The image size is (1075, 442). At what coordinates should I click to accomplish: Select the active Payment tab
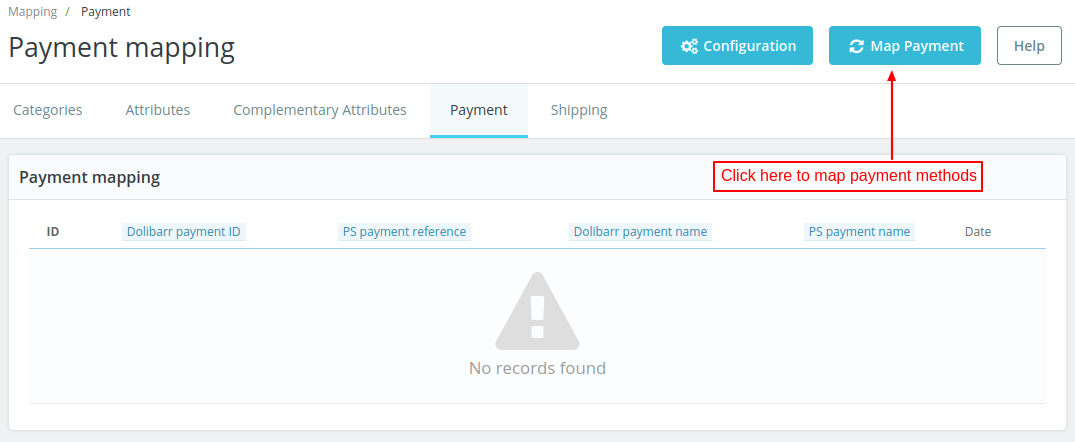click(479, 110)
